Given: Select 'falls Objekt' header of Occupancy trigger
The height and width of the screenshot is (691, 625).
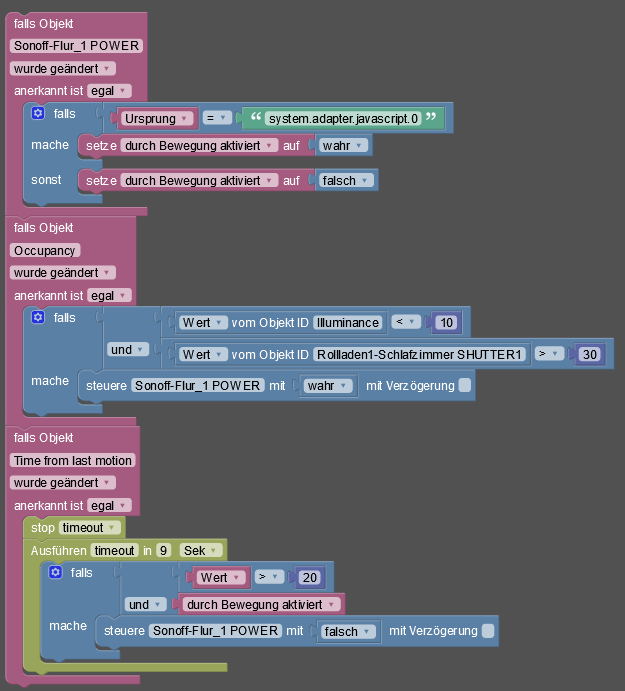Looking at the screenshot, I should pos(43,228).
